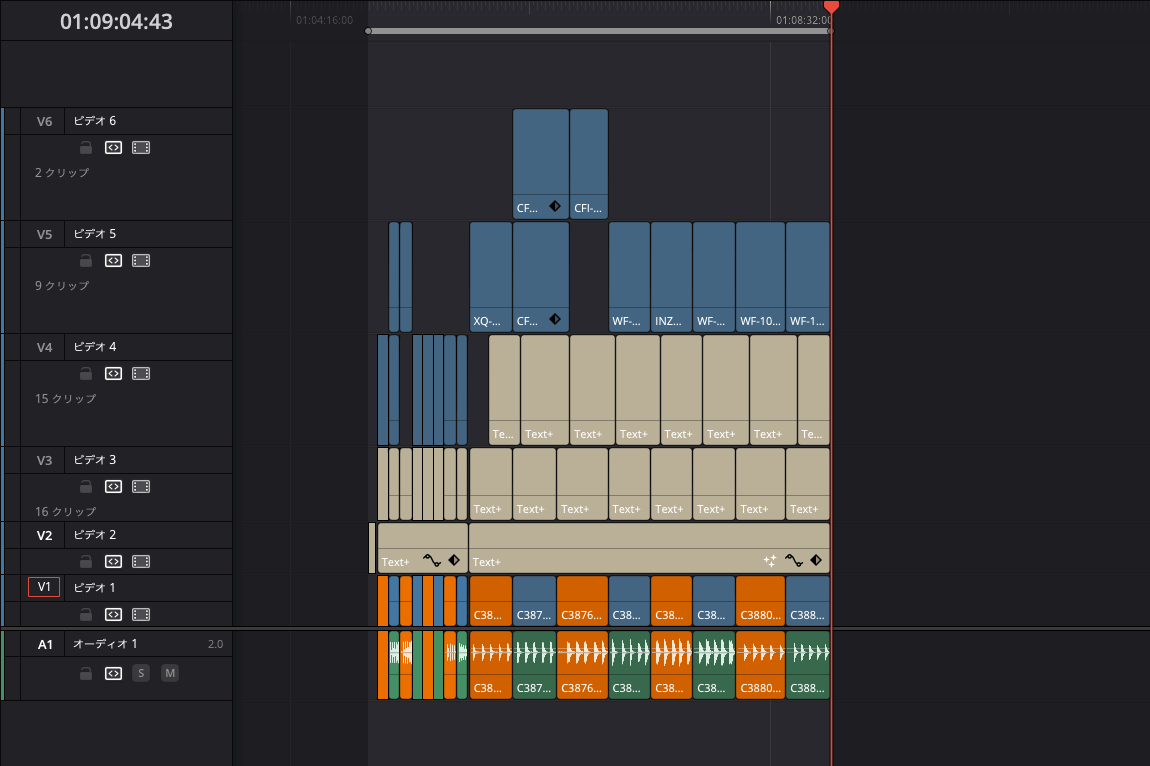Select the INZ clip on Video 5
The image size is (1150, 766).
671,277
